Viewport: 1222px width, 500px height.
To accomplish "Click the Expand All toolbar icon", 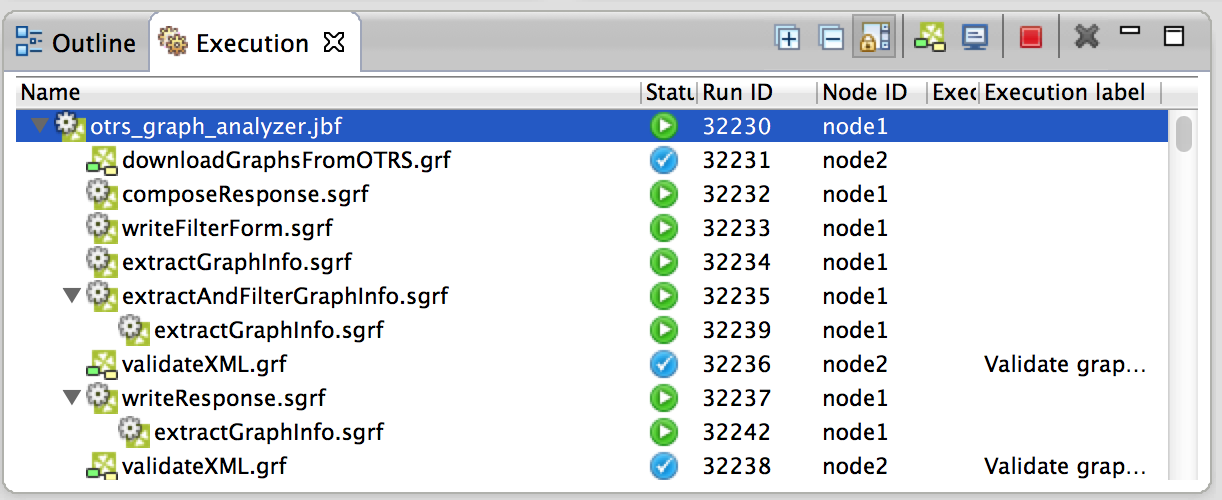I will [x=788, y=39].
